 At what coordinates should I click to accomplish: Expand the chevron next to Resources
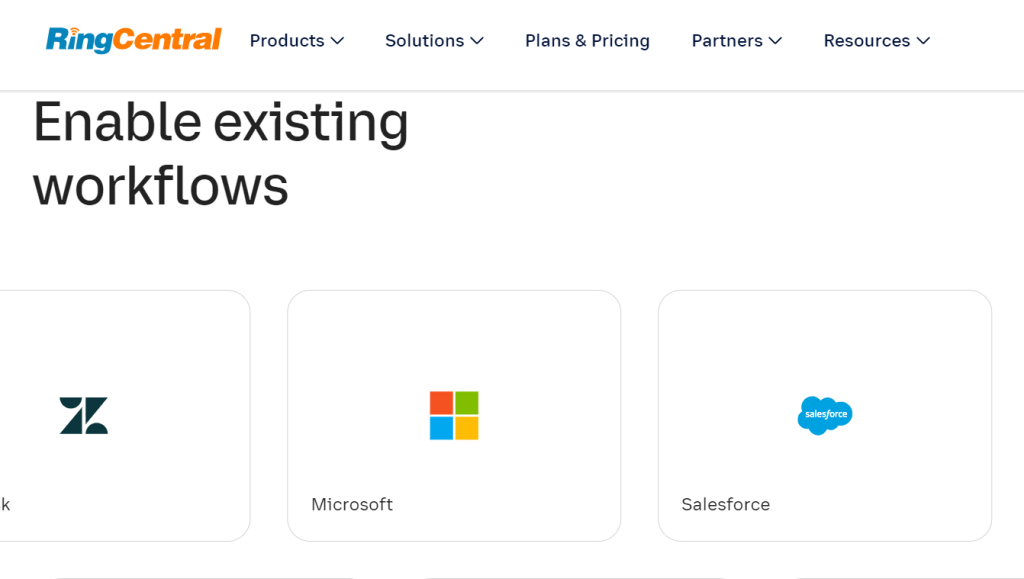(923, 41)
